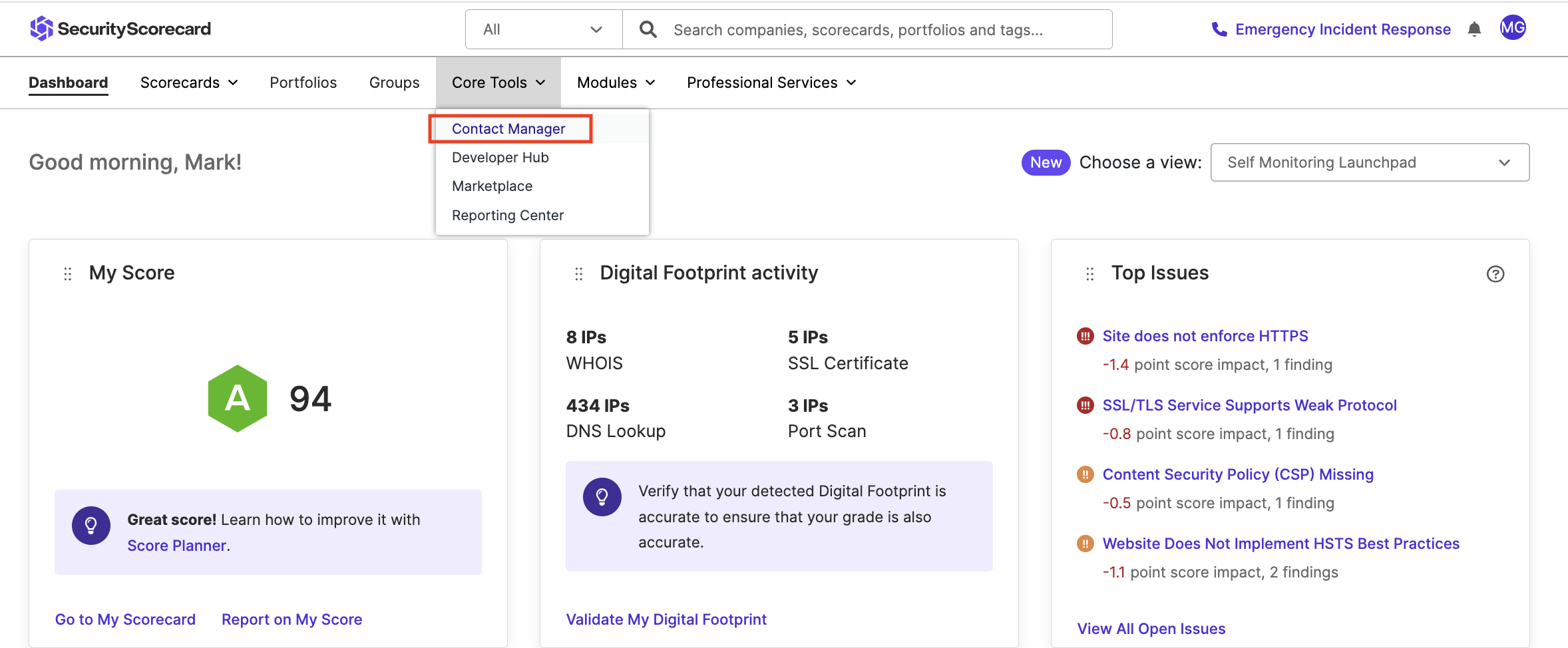Click the New badge

[x=1046, y=162]
